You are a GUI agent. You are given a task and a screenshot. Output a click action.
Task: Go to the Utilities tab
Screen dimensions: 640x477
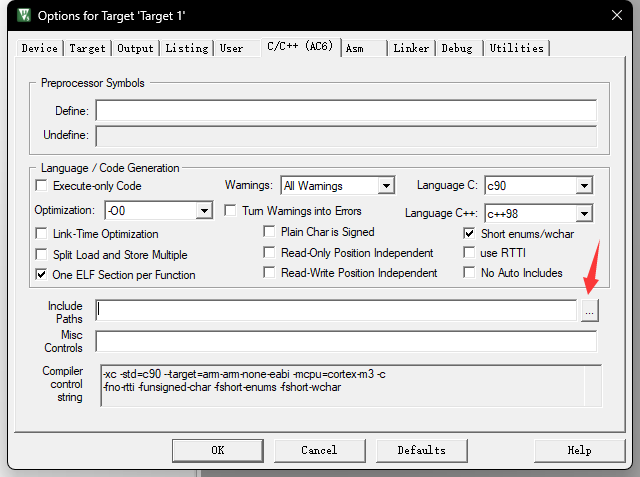(517, 48)
